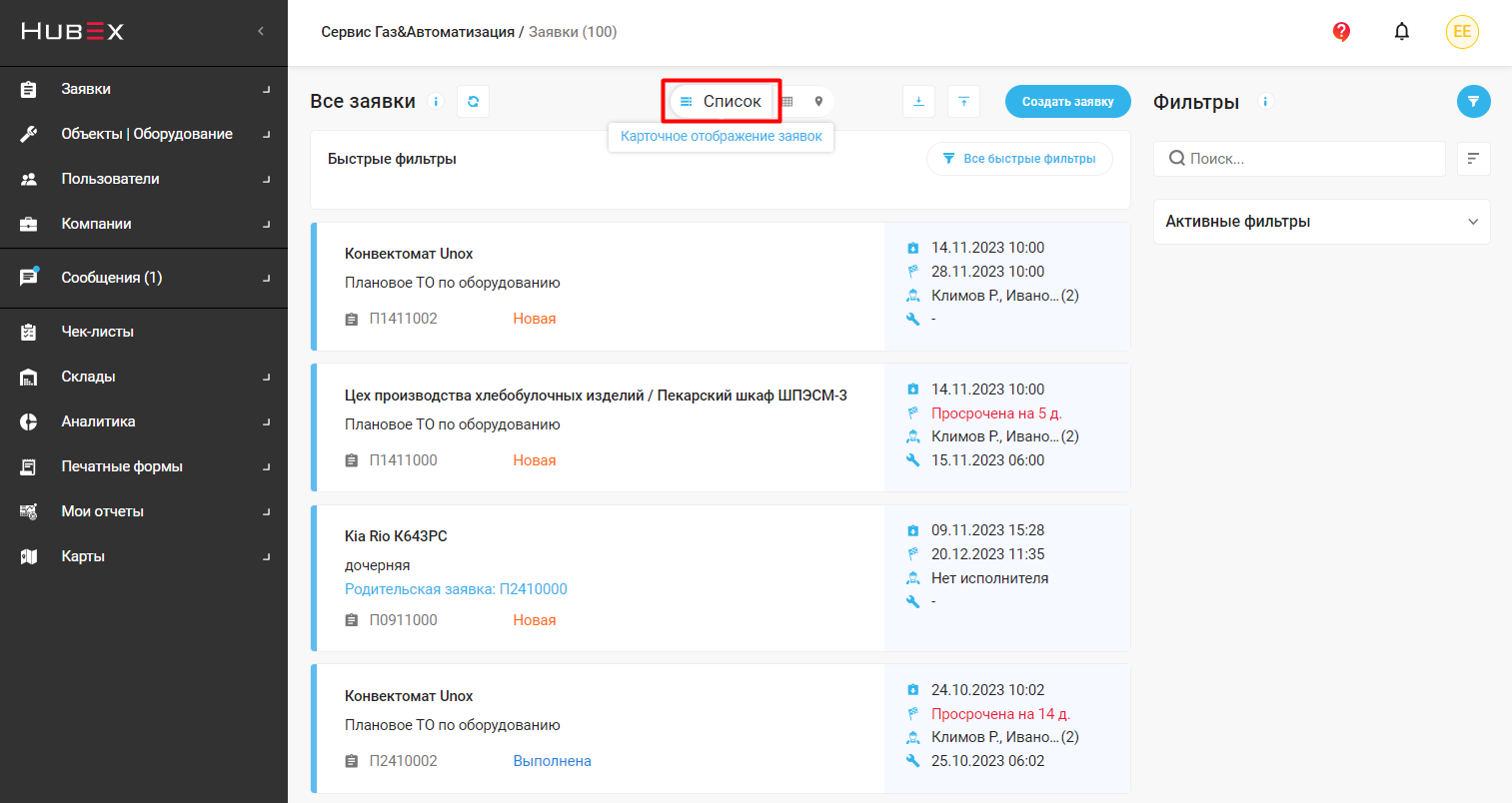
Task: Click info icon next to Все заявки
Action: 436,101
